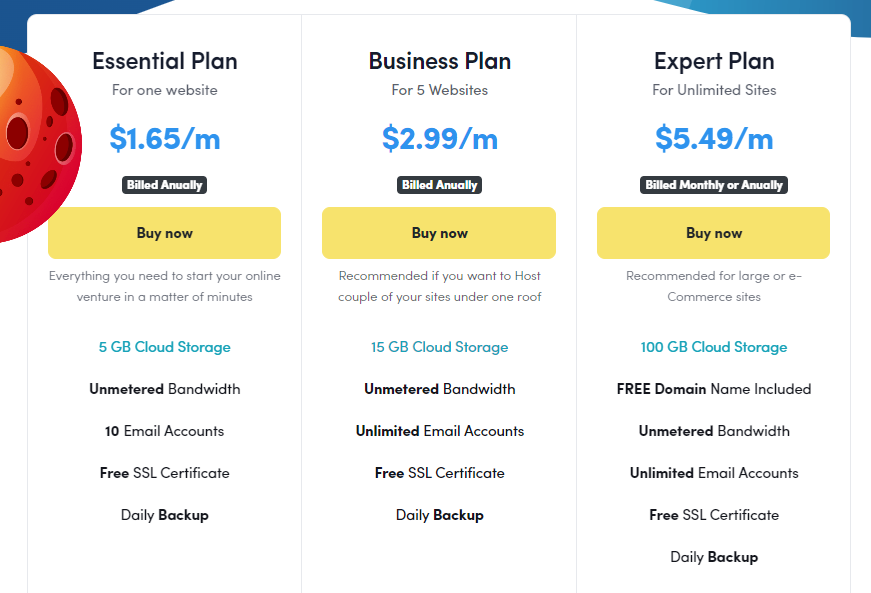Click Buy now for Essential Plan
The height and width of the screenshot is (593, 871).
[164, 233]
